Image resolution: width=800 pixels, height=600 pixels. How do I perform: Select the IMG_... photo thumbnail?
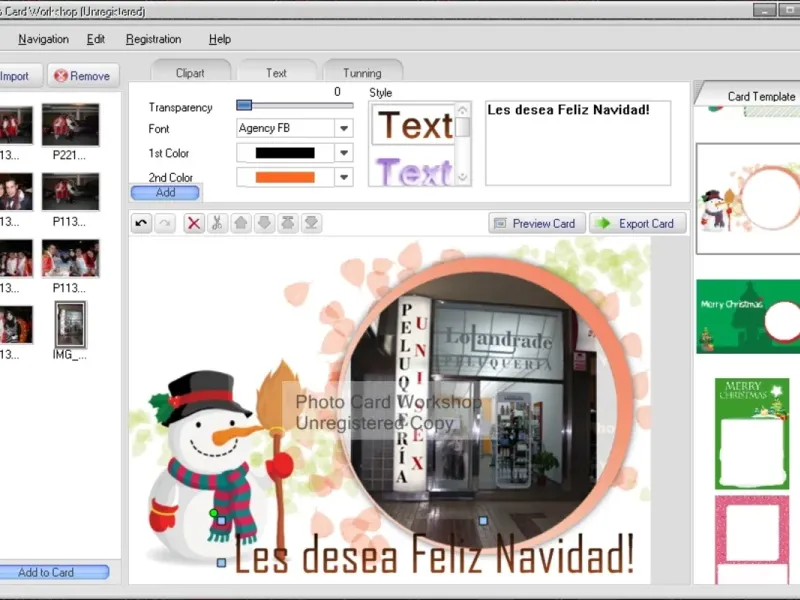pyautogui.click(x=70, y=324)
